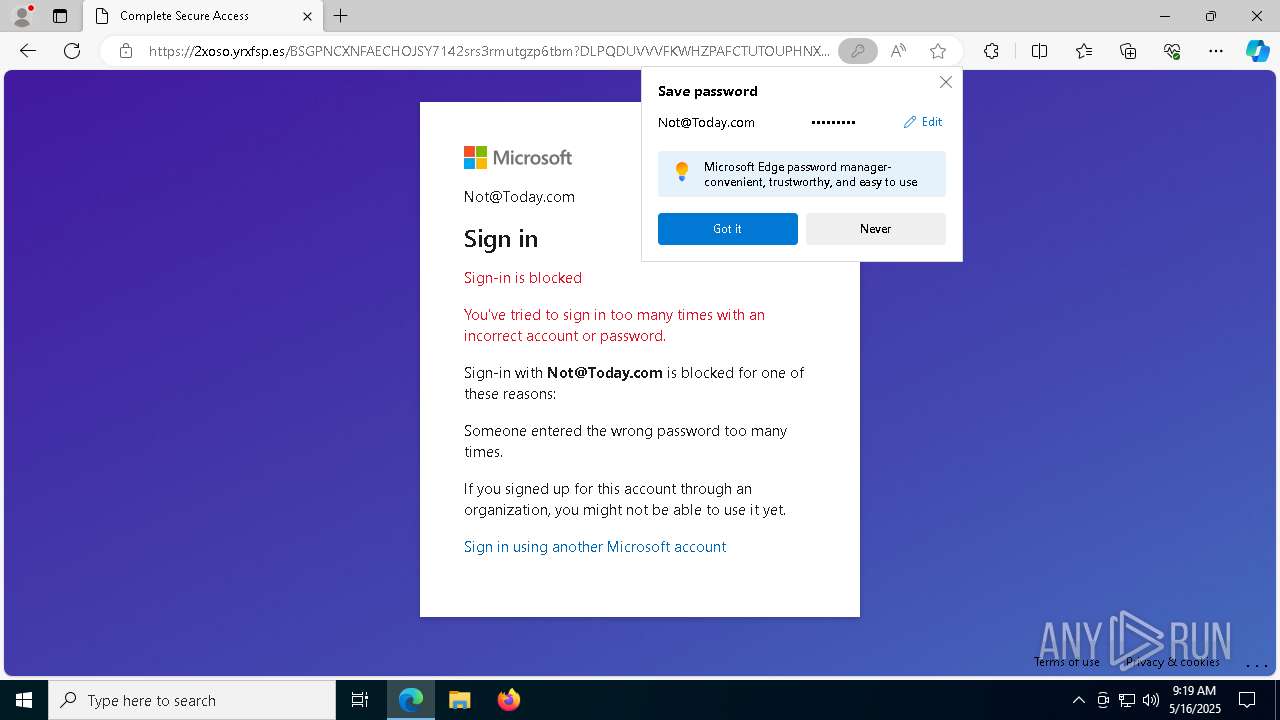
Task: View site information lock icon
Action: pyautogui.click(x=126, y=51)
